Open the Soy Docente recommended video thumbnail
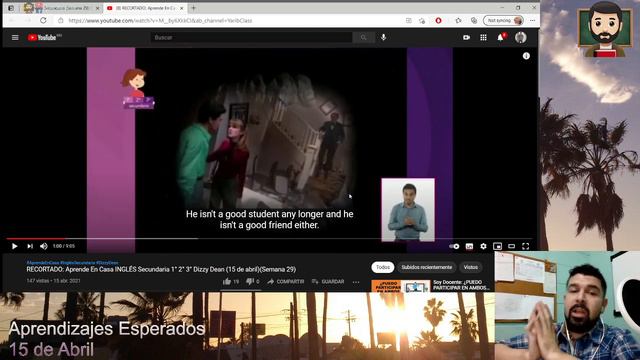The height and width of the screenshot is (360, 640). pos(401,286)
